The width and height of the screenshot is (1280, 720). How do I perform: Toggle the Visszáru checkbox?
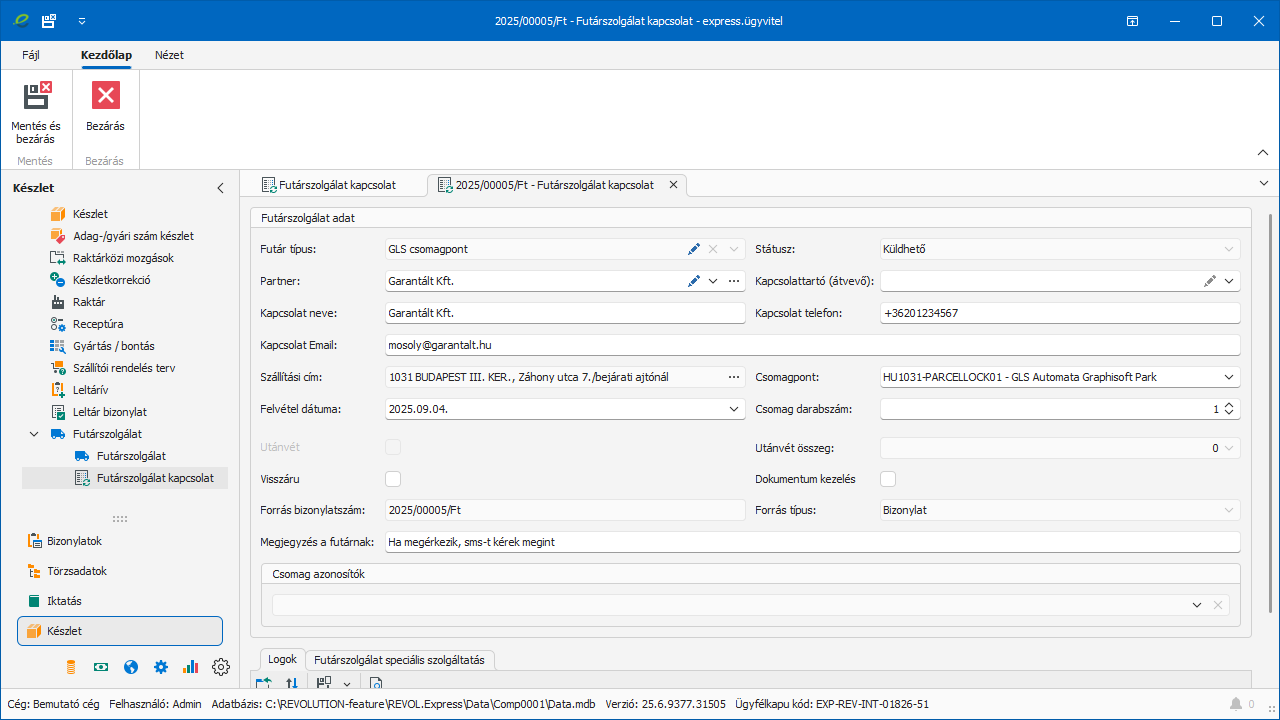tap(393, 479)
